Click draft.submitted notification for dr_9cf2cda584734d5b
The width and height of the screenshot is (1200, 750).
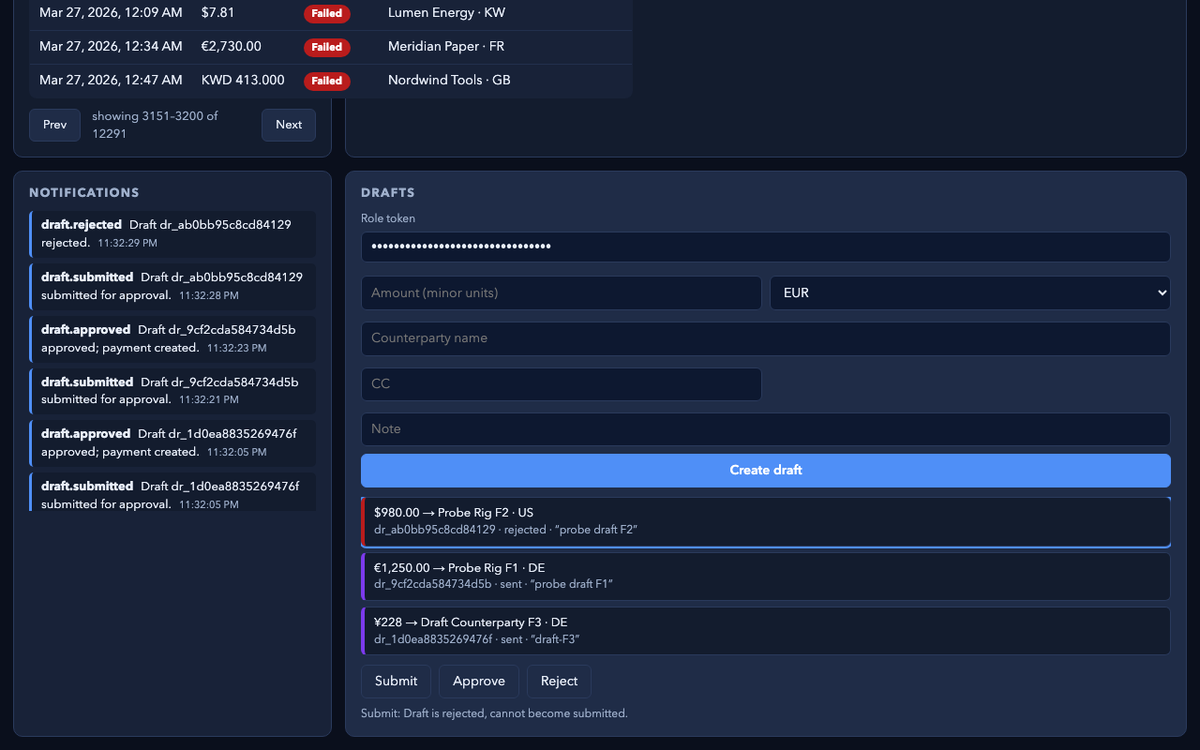(173, 391)
